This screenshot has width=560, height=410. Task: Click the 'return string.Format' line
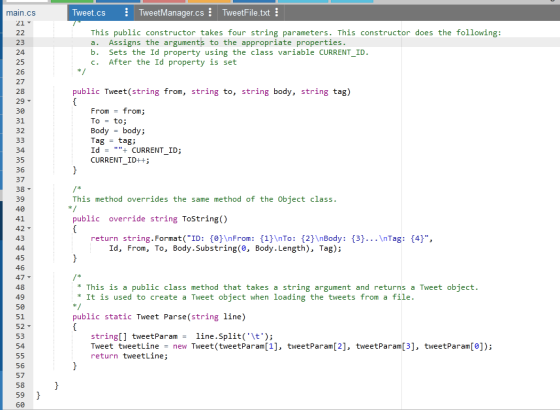(x=261, y=238)
